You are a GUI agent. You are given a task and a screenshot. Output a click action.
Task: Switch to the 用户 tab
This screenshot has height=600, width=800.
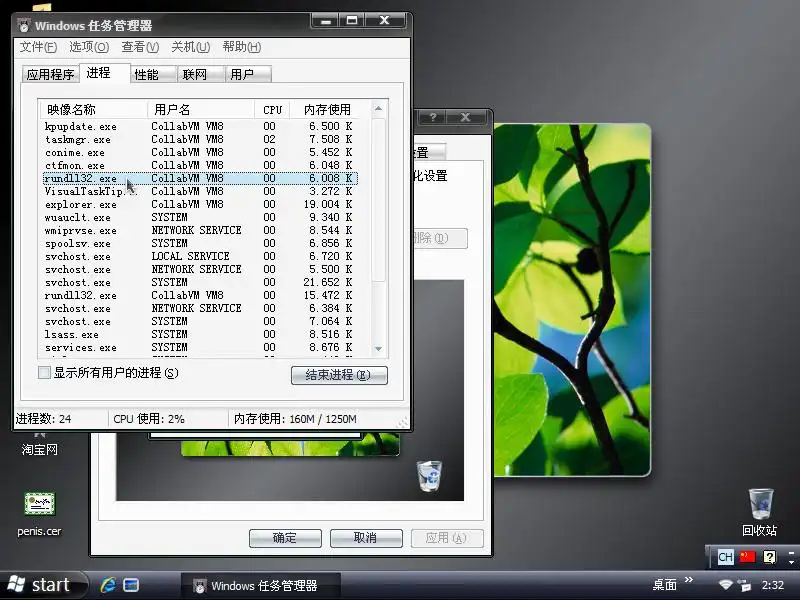click(x=248, y=74)
